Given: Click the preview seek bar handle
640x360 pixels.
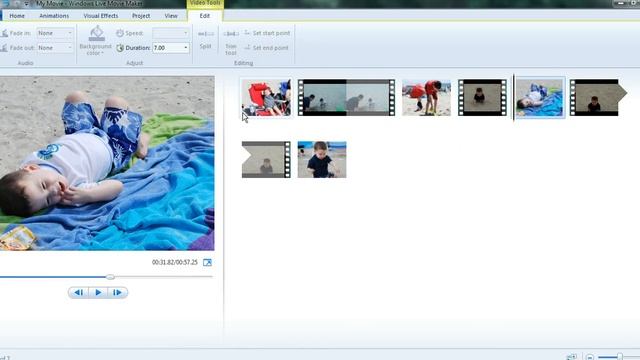Looking at the screenshot, I should (110, 277).
